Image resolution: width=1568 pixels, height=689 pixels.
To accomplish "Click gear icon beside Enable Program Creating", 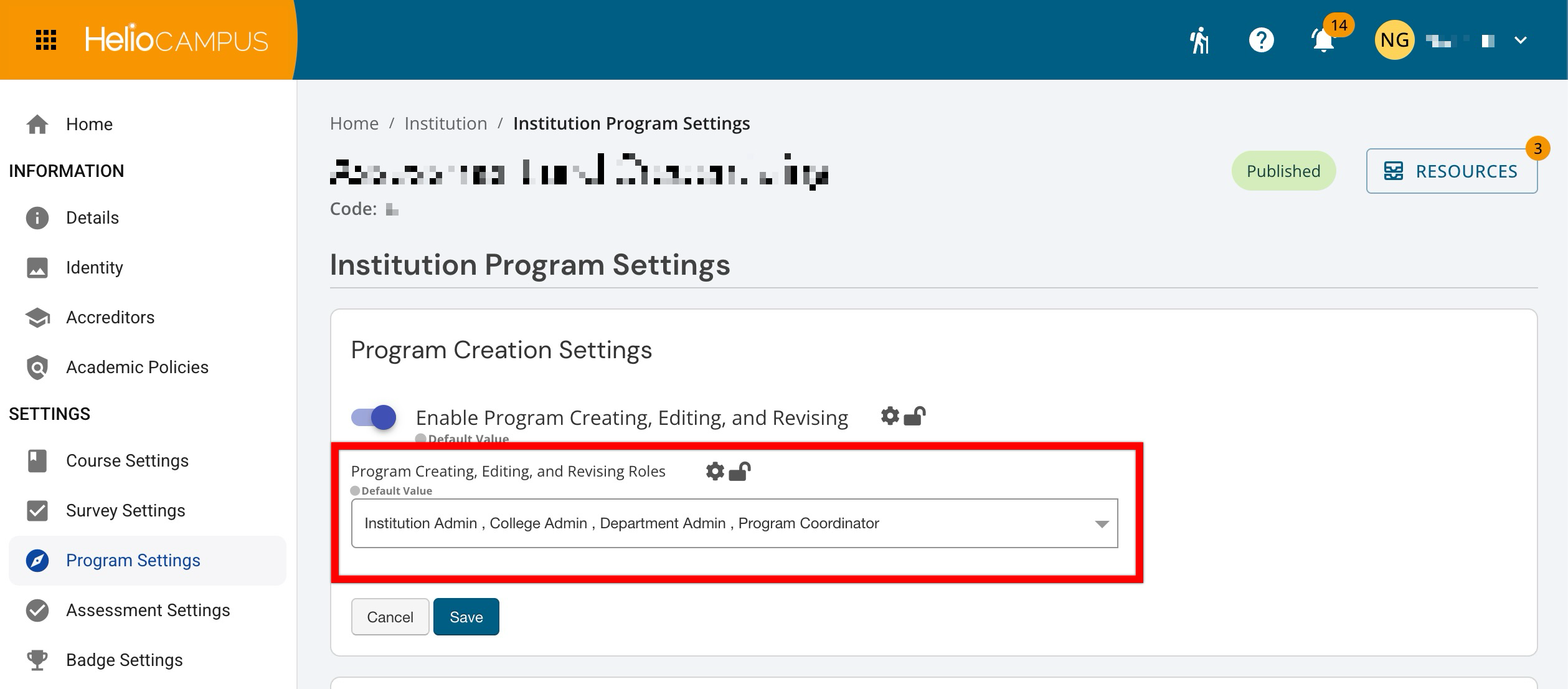I will 890,416.
